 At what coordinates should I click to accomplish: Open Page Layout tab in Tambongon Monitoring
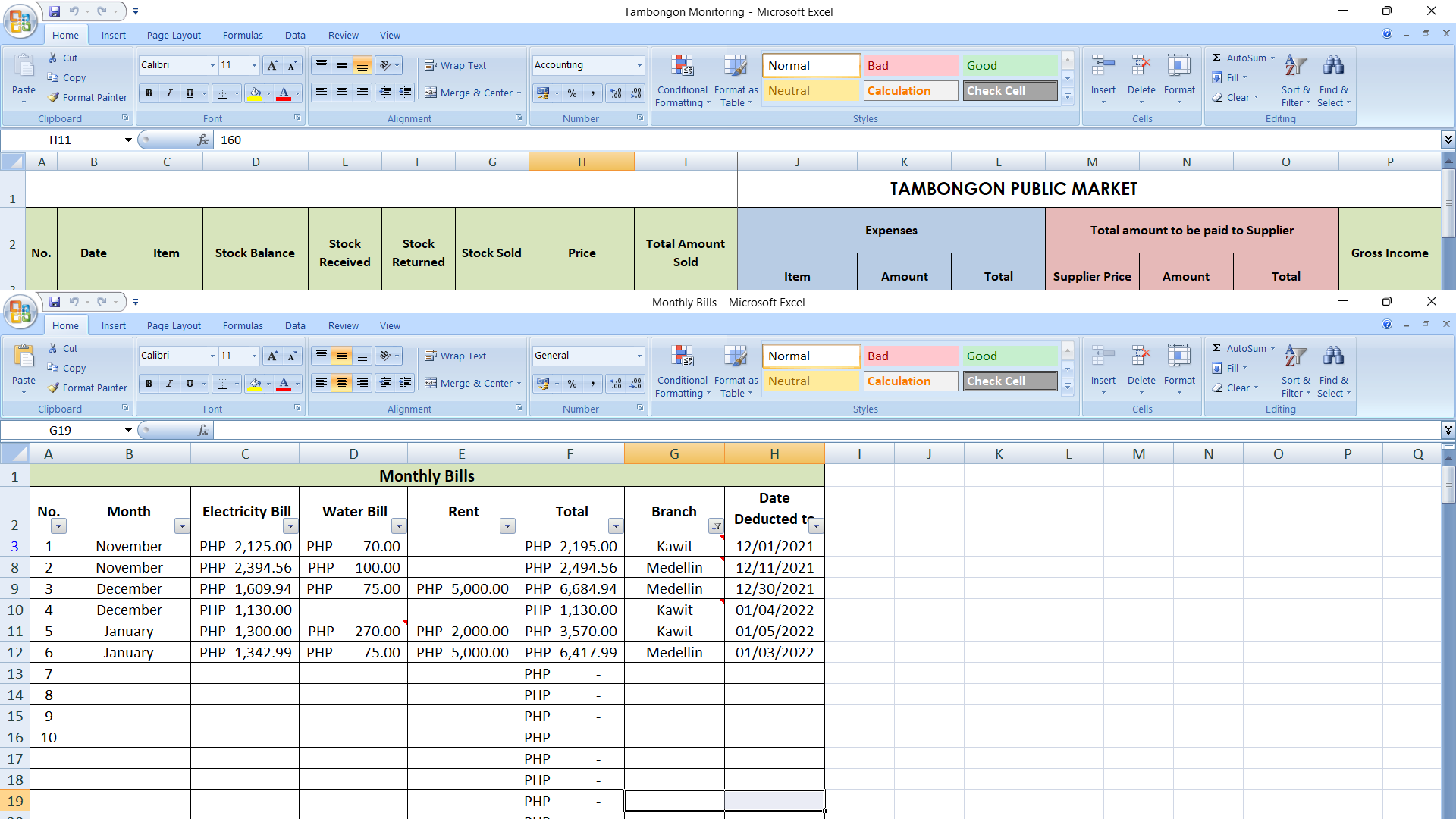point(174,35)
